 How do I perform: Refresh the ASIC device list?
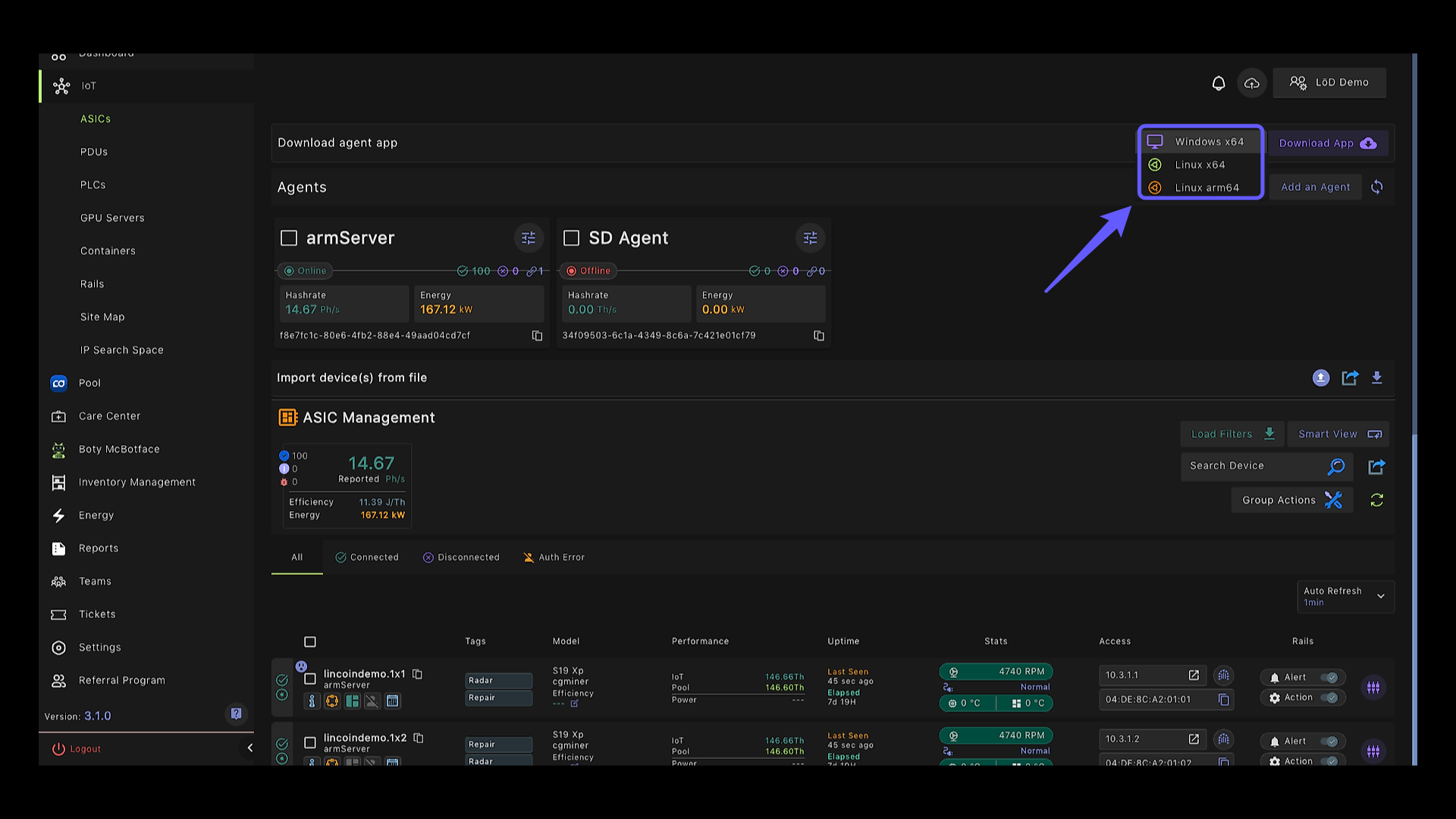click(x=1377, y=500)
